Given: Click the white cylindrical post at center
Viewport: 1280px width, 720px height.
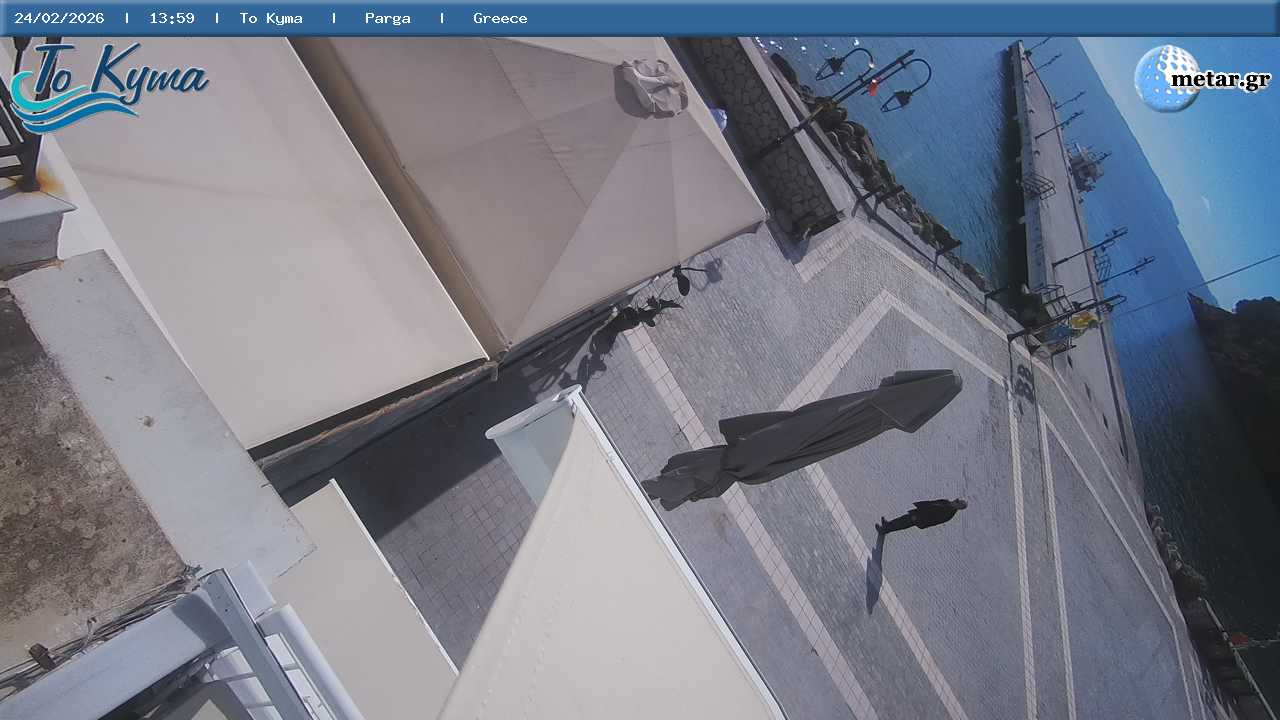Looking at the screenshot, I should coord(535,440).
